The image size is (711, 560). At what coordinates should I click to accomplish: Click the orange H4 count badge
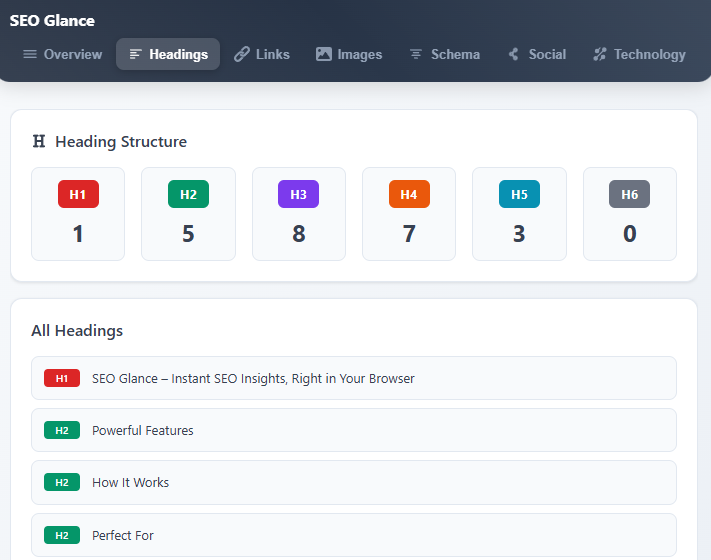click(x=409, y=194)
